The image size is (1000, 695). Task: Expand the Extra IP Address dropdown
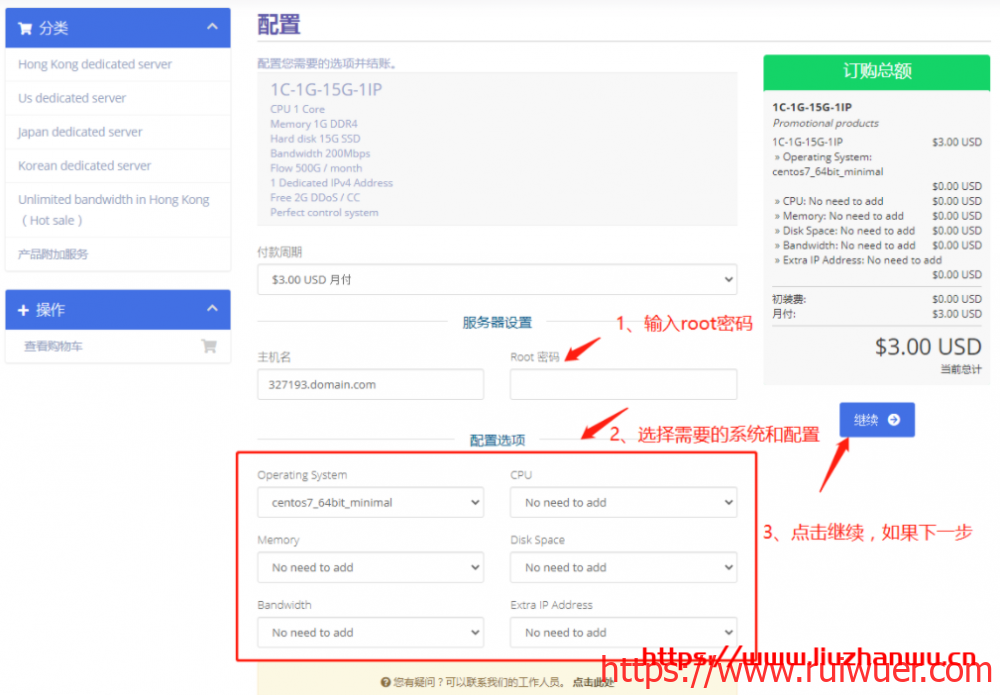(623, 633)
